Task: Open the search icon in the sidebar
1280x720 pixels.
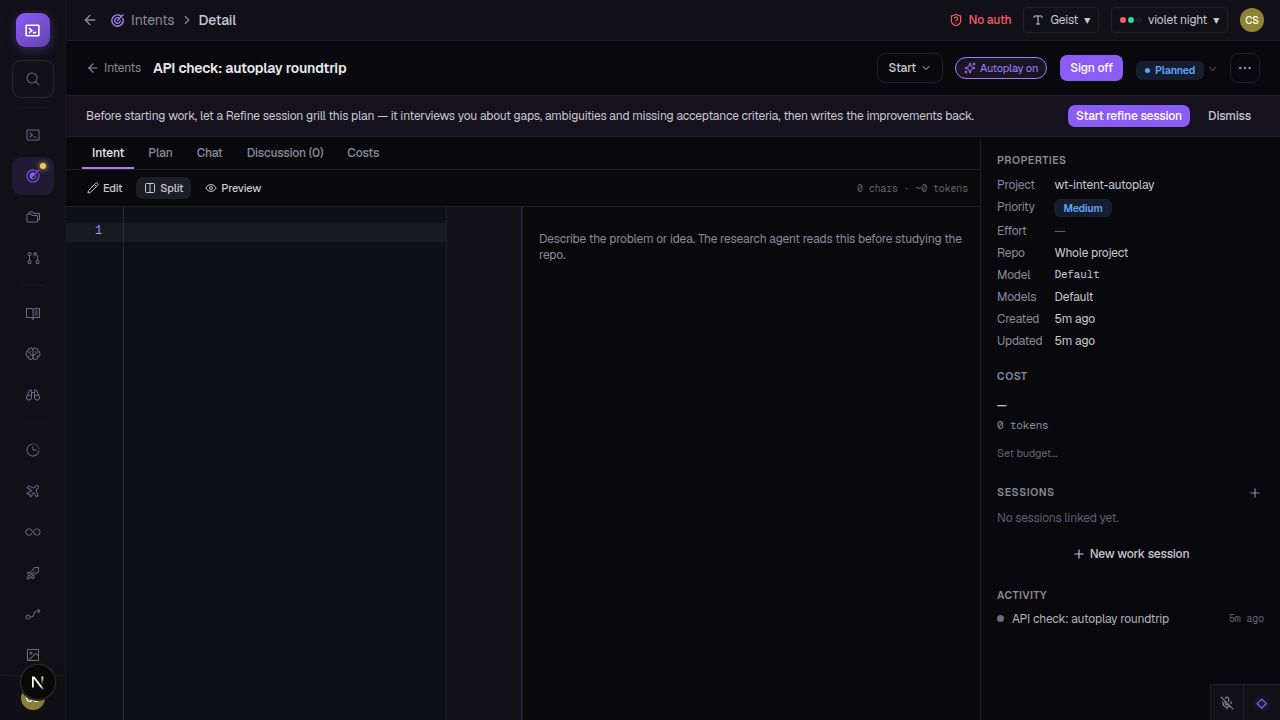Action: (x=33, y=79)
